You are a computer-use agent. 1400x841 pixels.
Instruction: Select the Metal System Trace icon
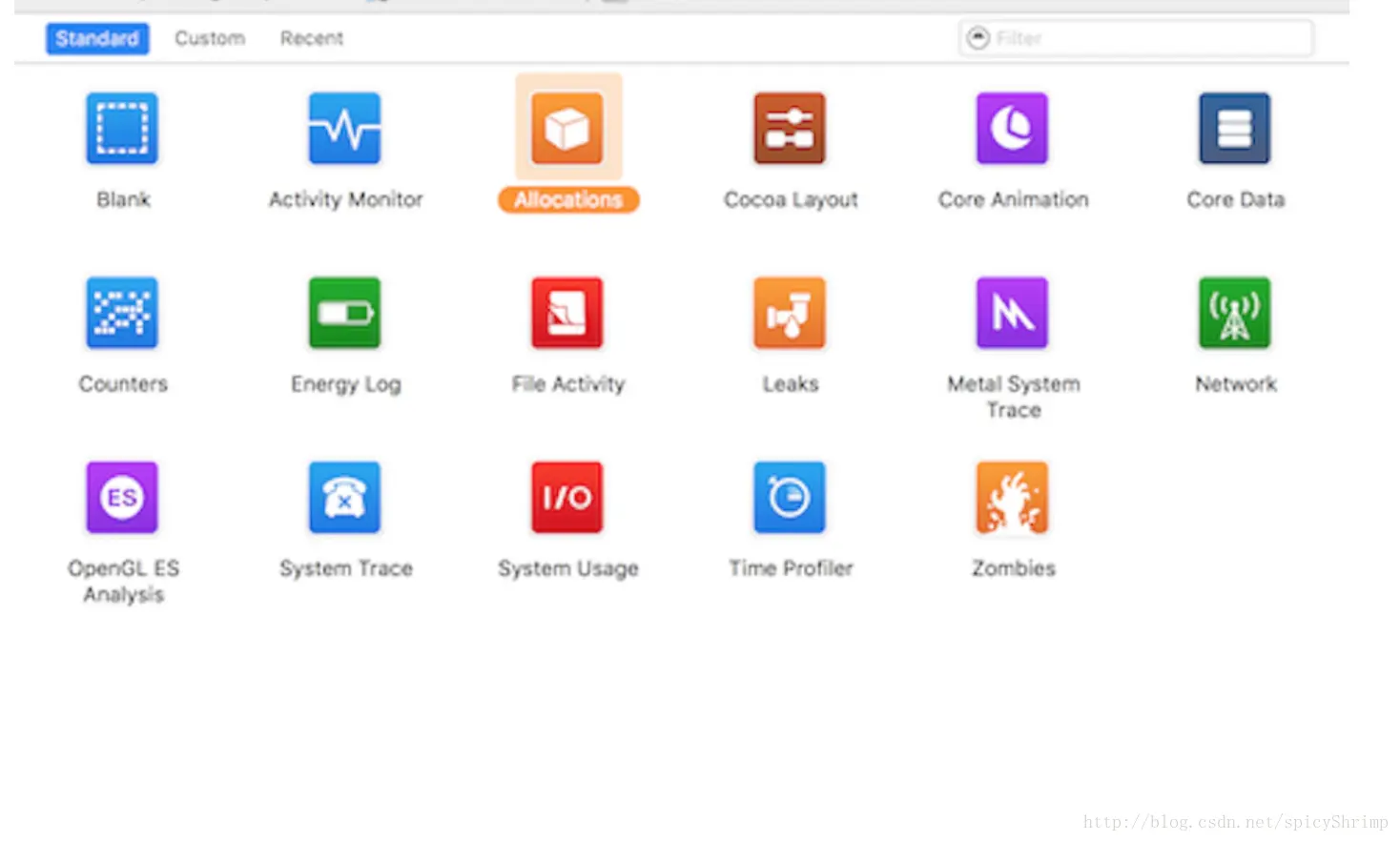tap(1012, 313)
